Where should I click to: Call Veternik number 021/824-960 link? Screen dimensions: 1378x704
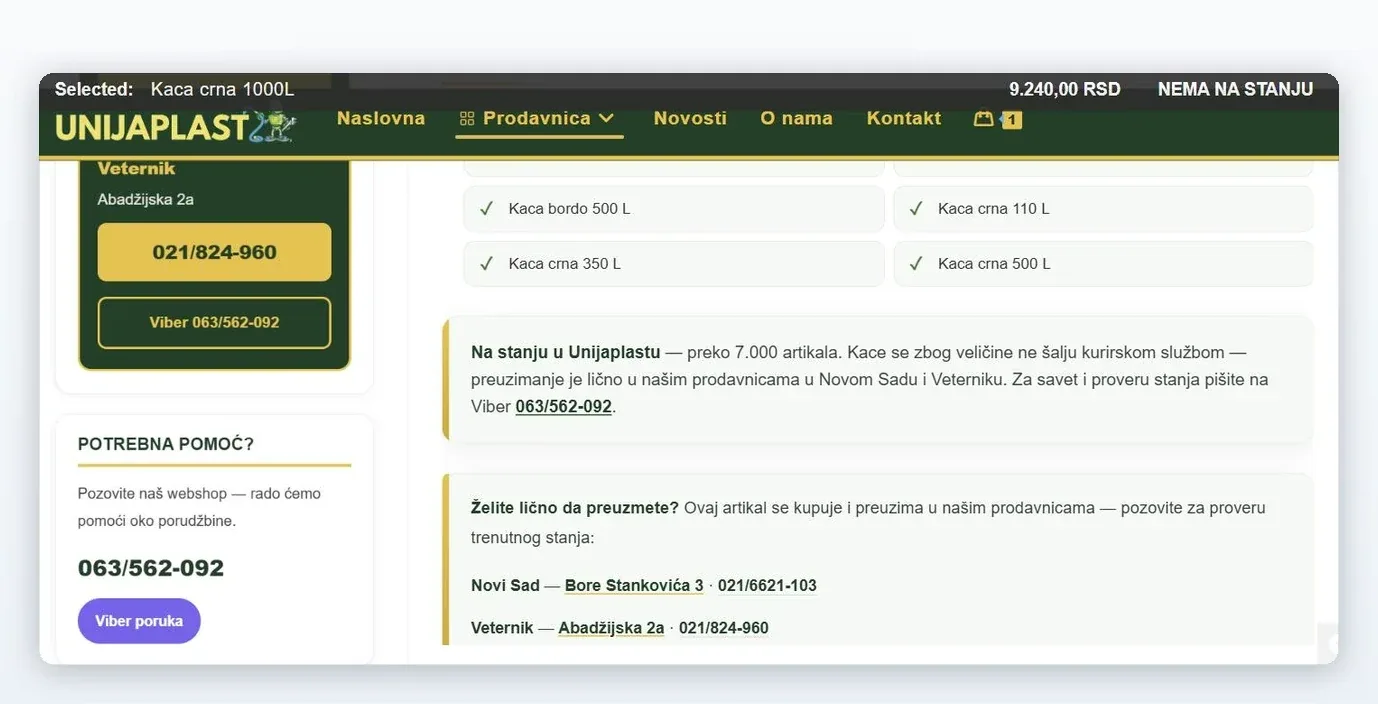(x=724, y=628)
